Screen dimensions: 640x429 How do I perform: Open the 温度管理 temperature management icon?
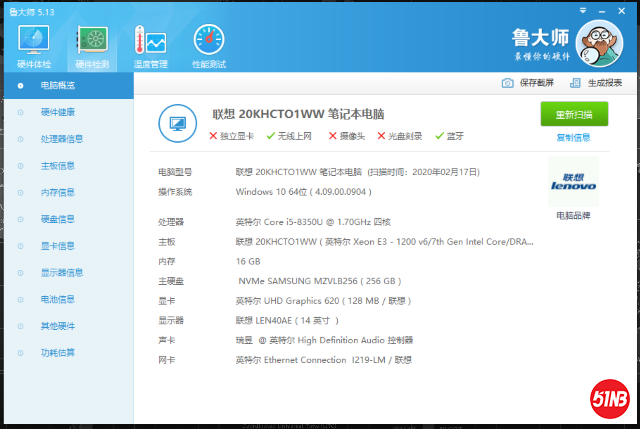(x=151, y=42)
